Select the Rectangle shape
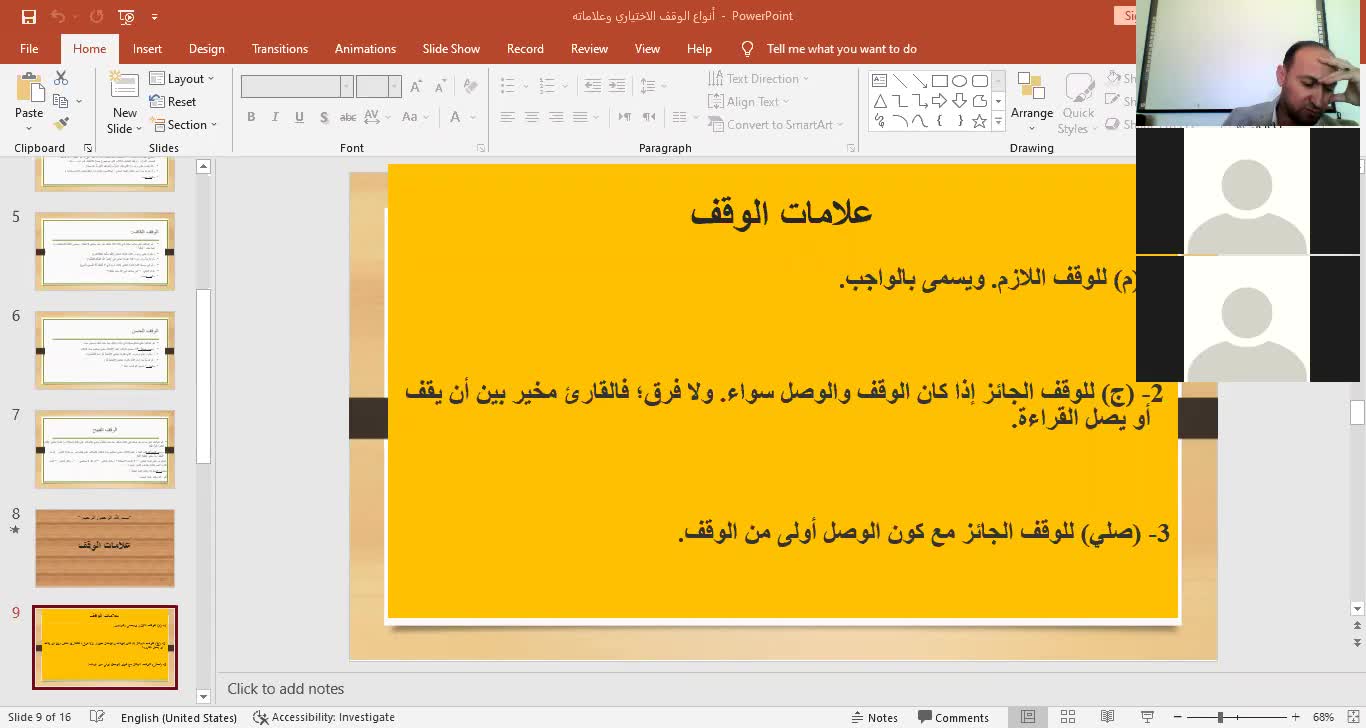This screenshot has height=728, width=1366. tap(939, 81)
